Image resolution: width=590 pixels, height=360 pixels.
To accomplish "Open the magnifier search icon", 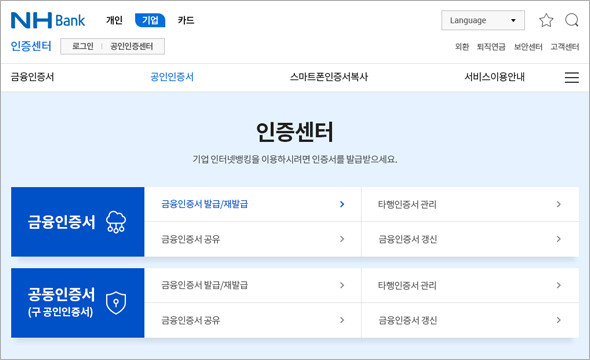I will coord(572,20).
